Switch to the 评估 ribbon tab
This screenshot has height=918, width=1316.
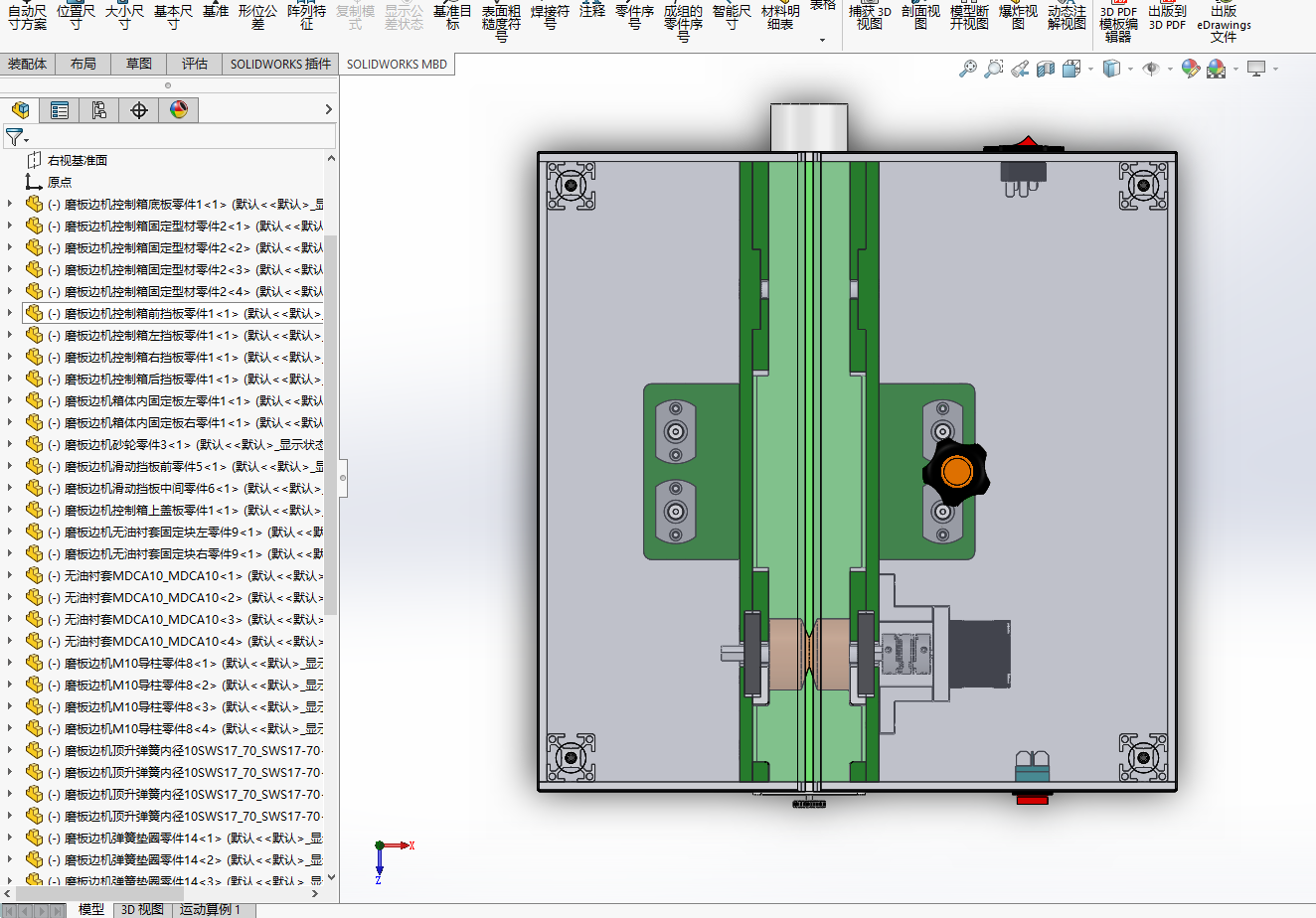click(x=195, y=64)
